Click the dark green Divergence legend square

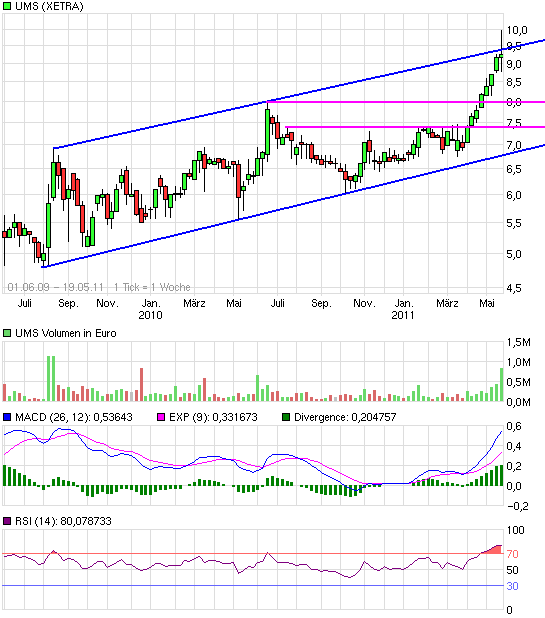286,417
